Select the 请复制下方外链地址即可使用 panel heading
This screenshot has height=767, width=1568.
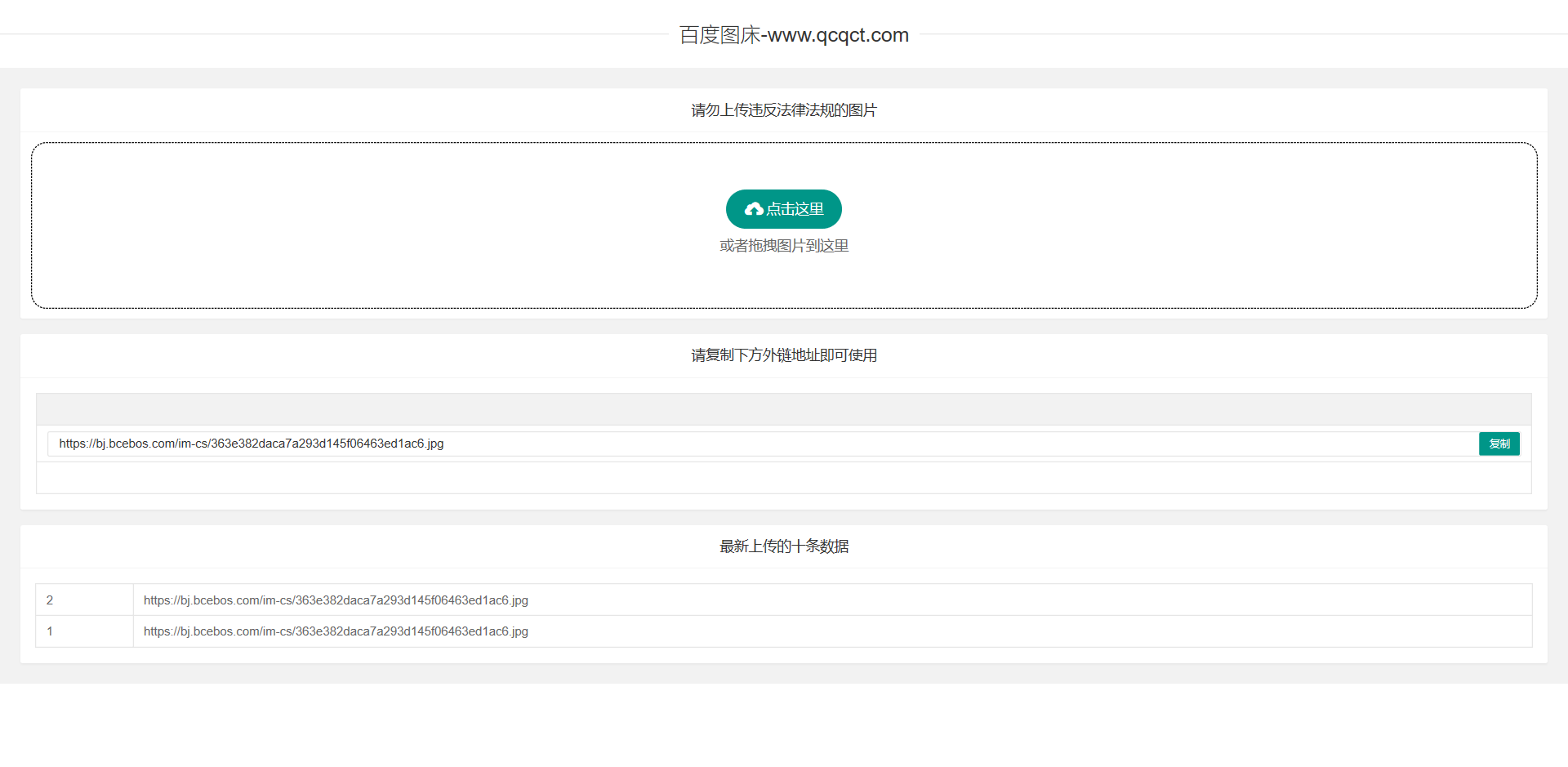pos(783,355)
